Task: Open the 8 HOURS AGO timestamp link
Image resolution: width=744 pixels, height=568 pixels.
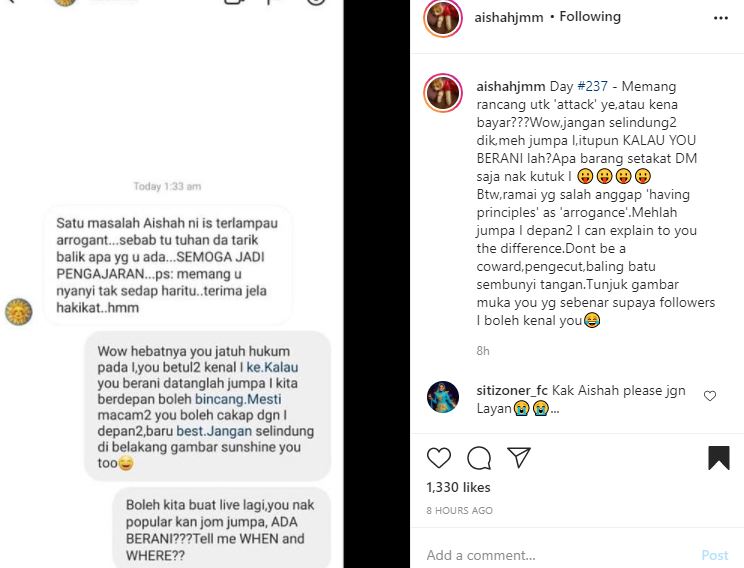Action: (x=459, y=511)
